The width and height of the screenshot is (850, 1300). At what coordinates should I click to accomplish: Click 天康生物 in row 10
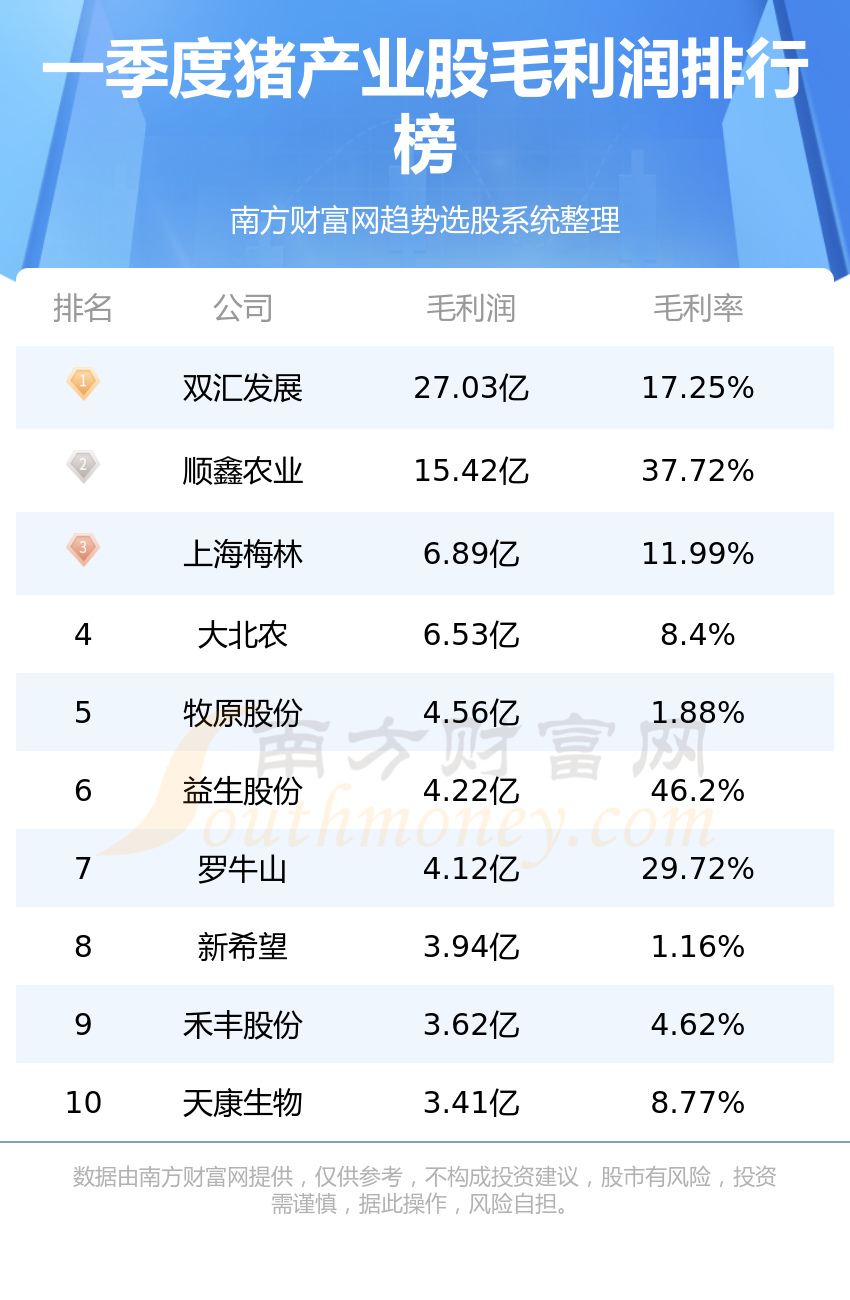pos(243,1103)
